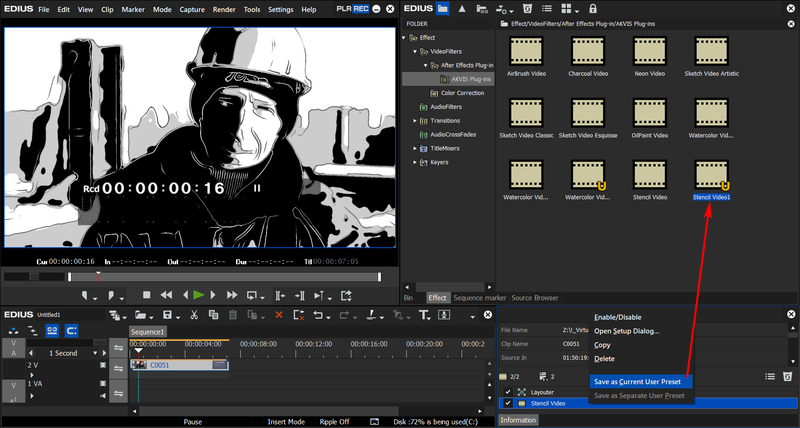Switch to the Sequence marker tab

pyautogui.click(x=480, y=298)
